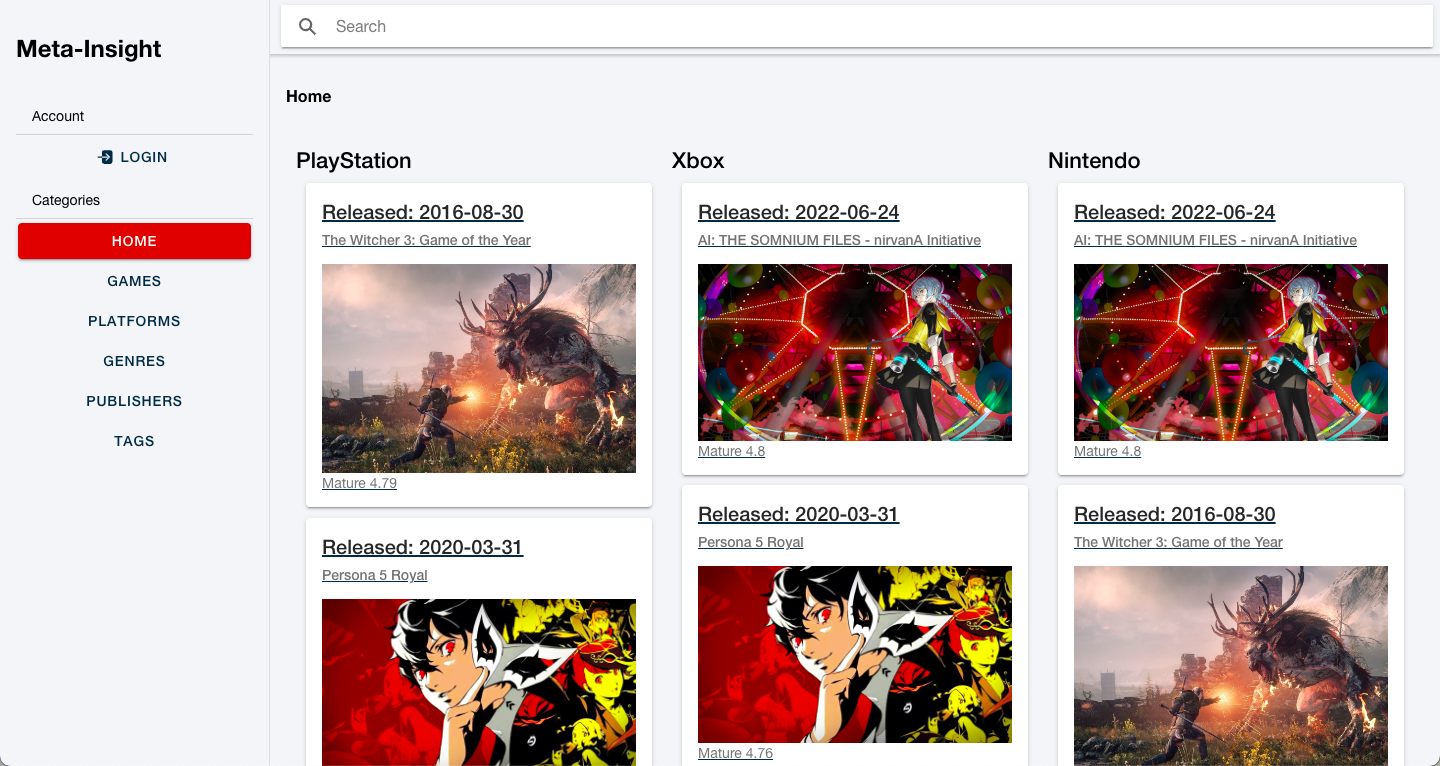Click Xbox Mature 4.8 rating link
This screenshot has width=1440, height=766.
point(731,451)
